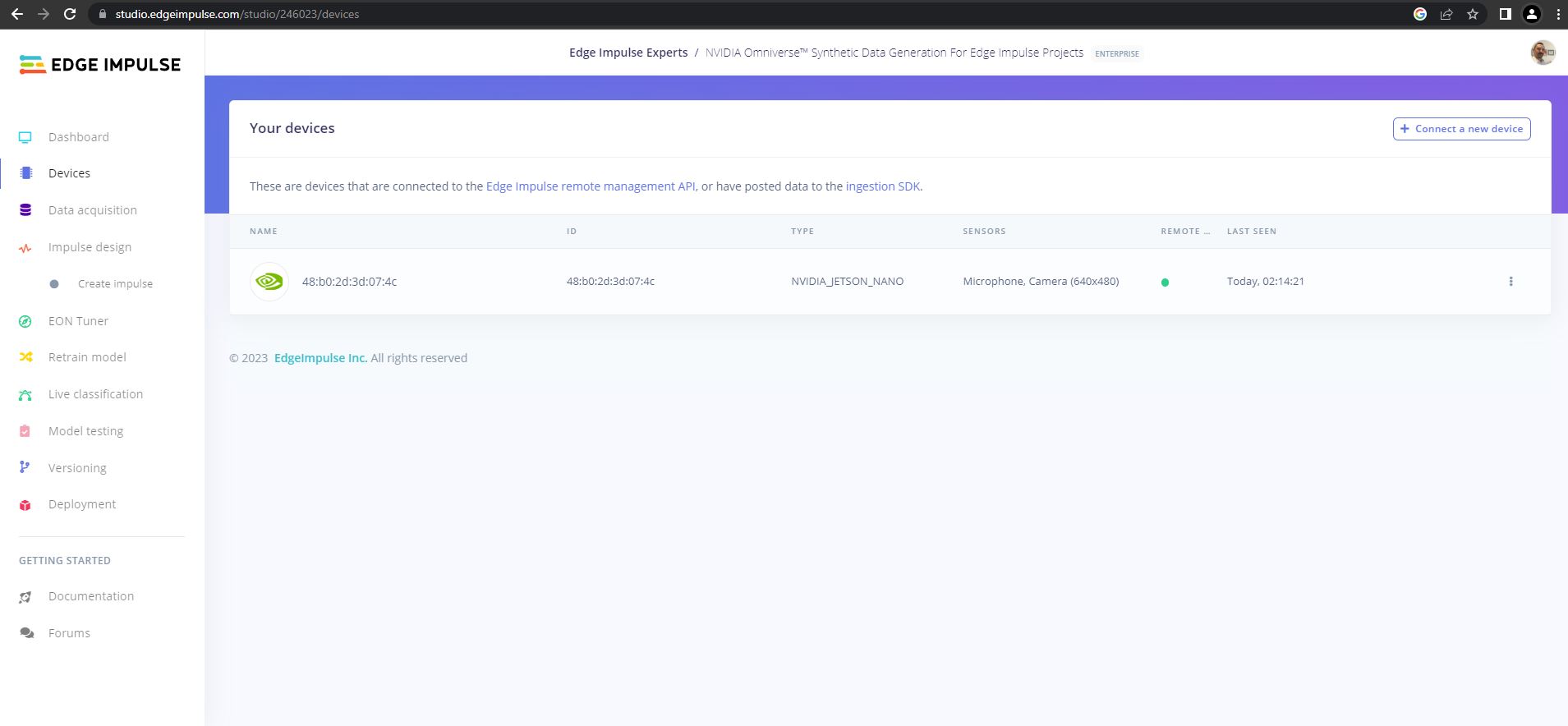Click the ENTERPRISE badge
Viewport: 1568px width, 726px height.
(x=1117, y=53)
